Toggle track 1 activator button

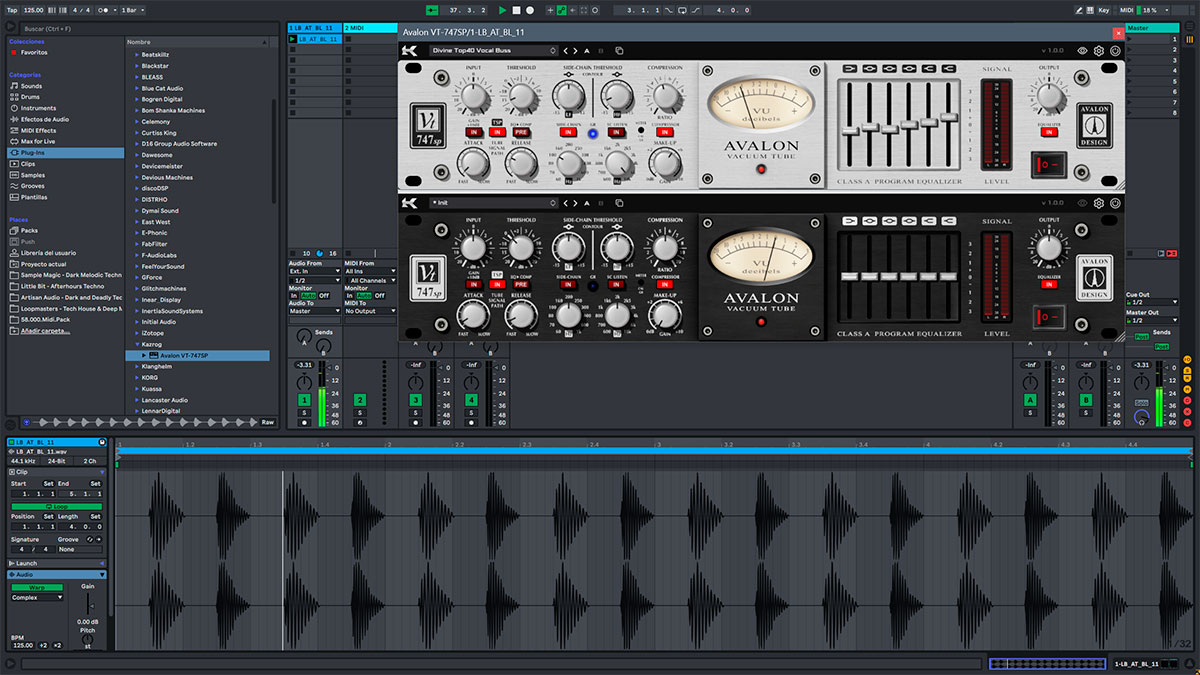coord(304,400)
